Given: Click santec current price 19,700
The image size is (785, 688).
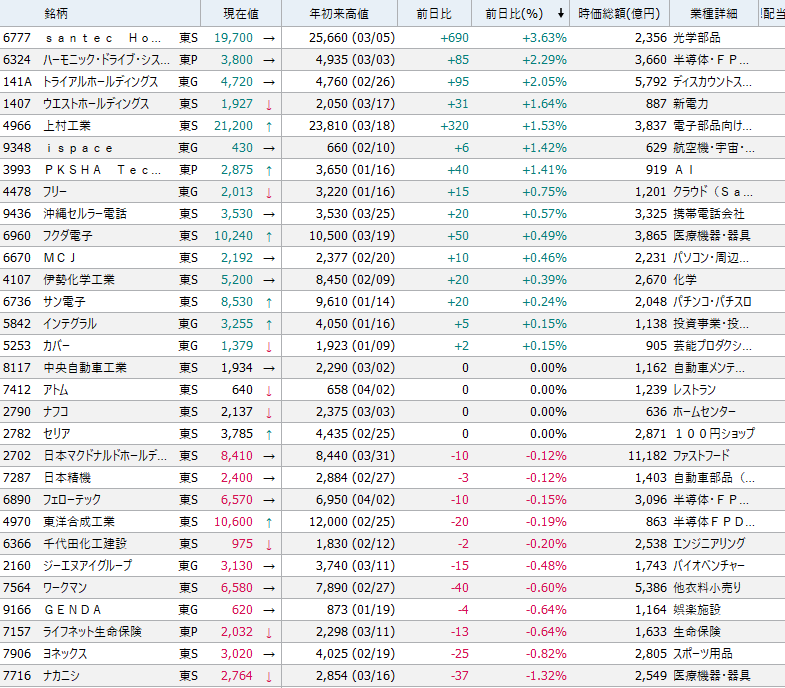Looking at the screenshot, I should pyautogui.click(x=233, y=38).
